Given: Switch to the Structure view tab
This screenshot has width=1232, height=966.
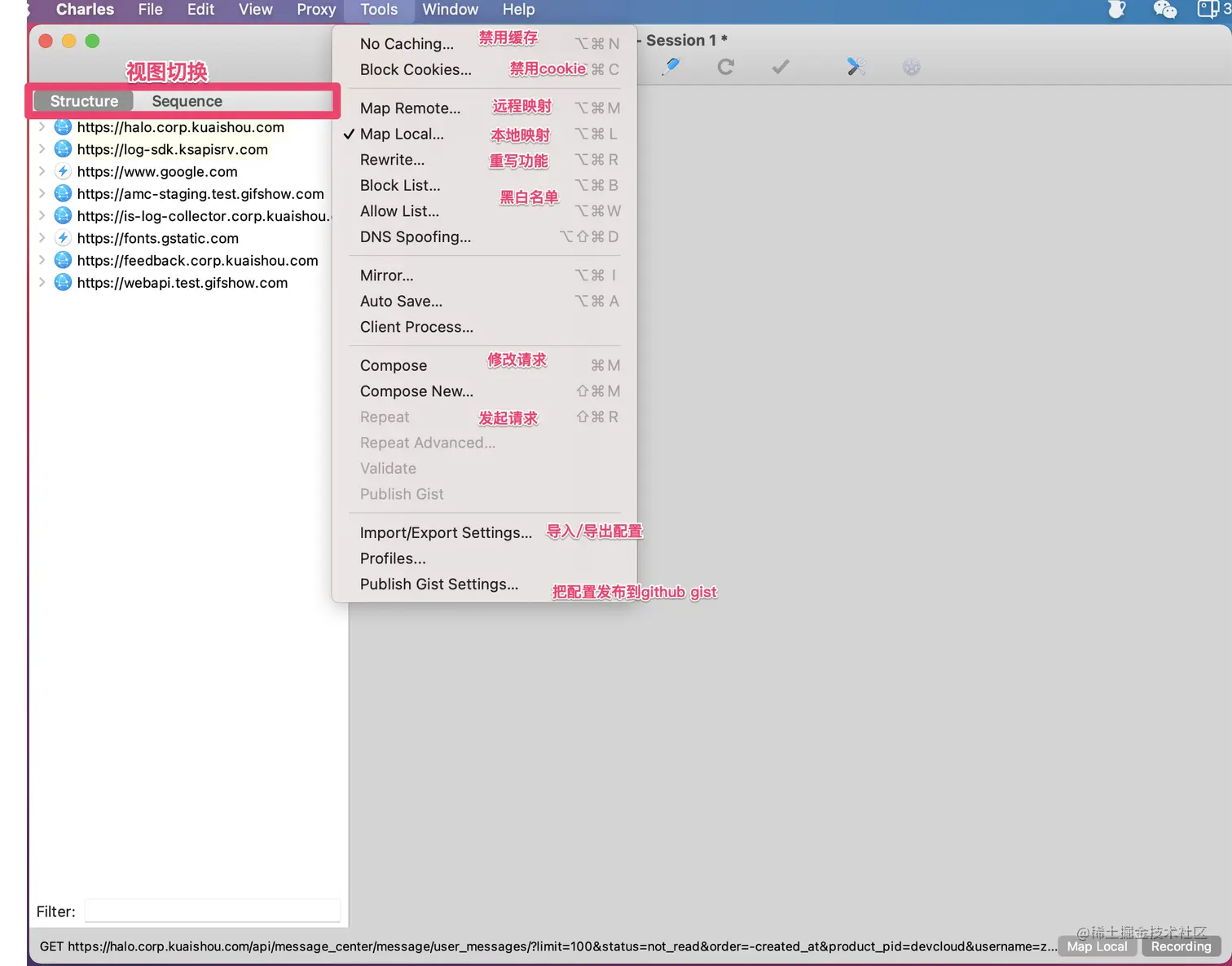Looking at the screenshot, I should (x=84, y=101).
